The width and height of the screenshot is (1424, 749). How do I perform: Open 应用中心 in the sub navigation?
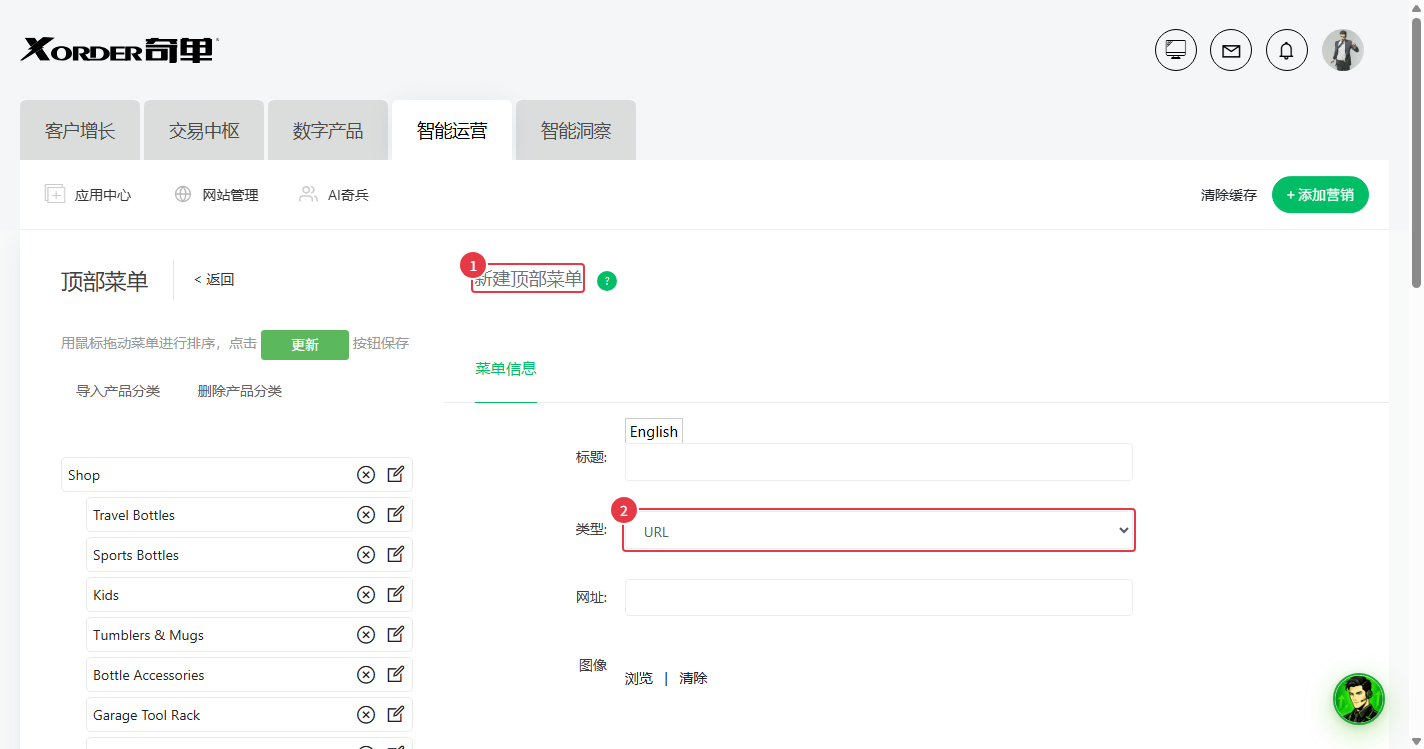88,195
